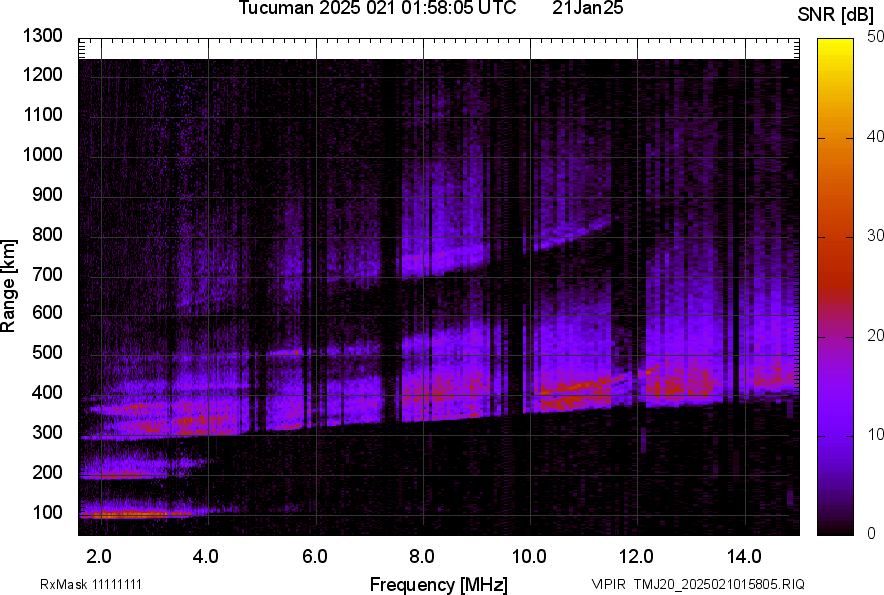This screenshot has width=884, height=595.
Task: Click the 'RxMask 11111111' footer text
Action: [91, 584]
